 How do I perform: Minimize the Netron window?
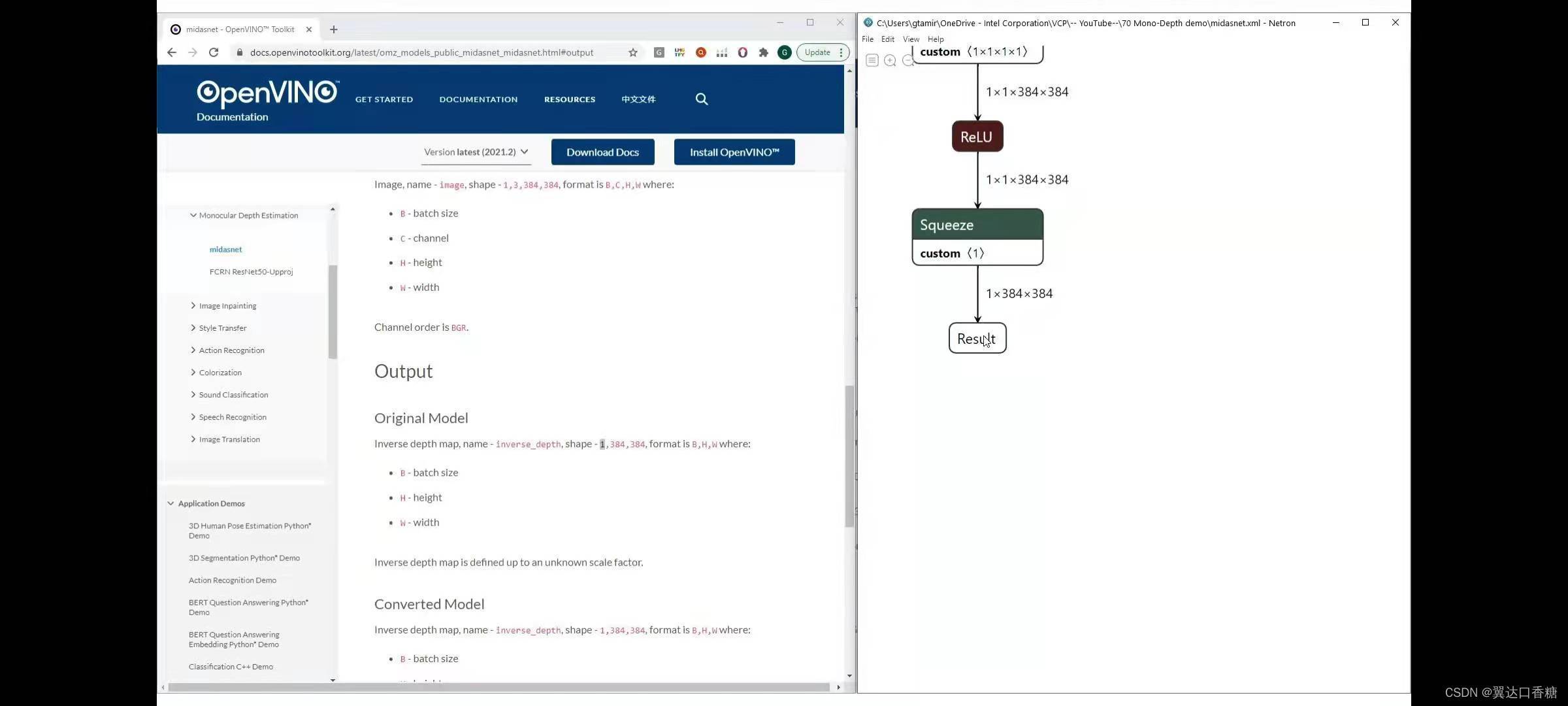[1336, 22]
